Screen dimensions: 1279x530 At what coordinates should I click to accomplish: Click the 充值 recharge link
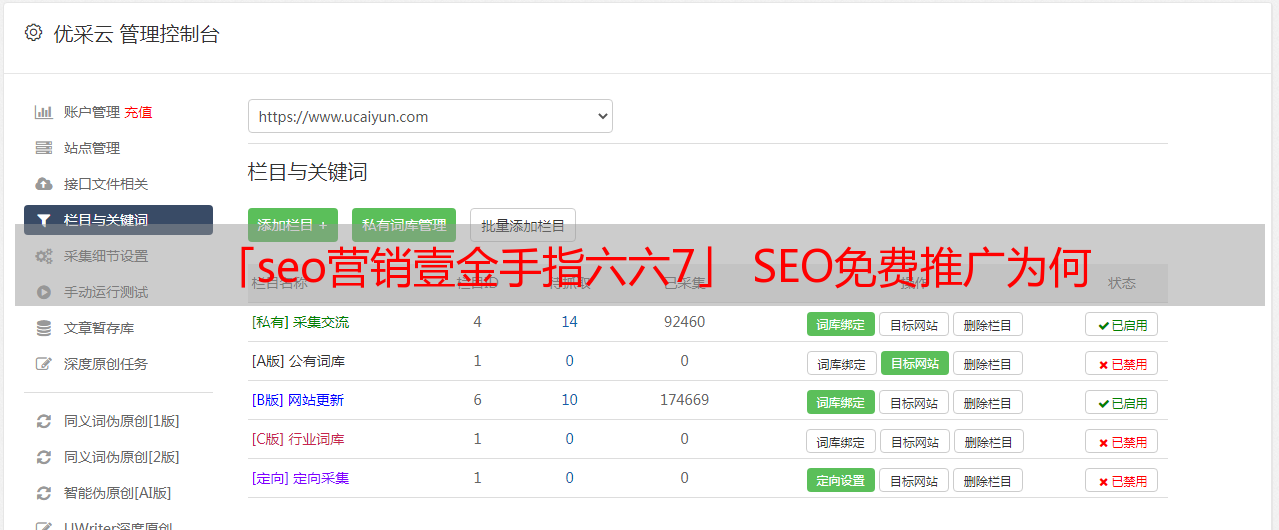pos(138,112)
